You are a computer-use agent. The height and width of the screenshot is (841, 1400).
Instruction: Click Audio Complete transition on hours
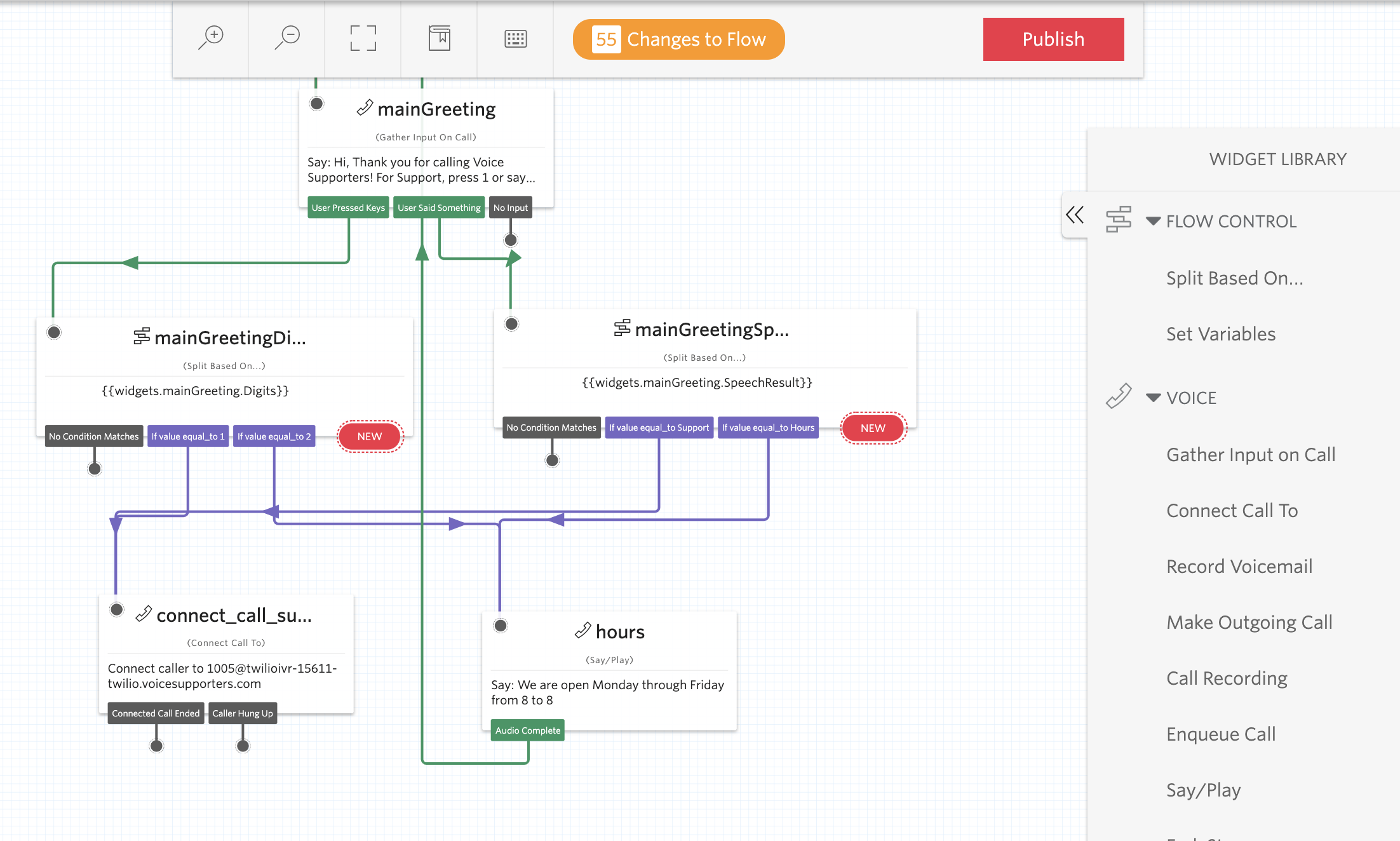click(528, 730)
